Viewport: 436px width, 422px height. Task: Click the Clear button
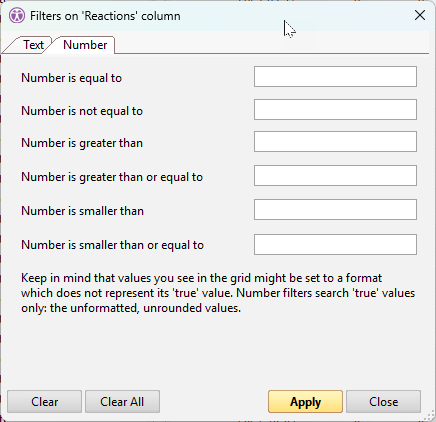[x=44, y=402]
